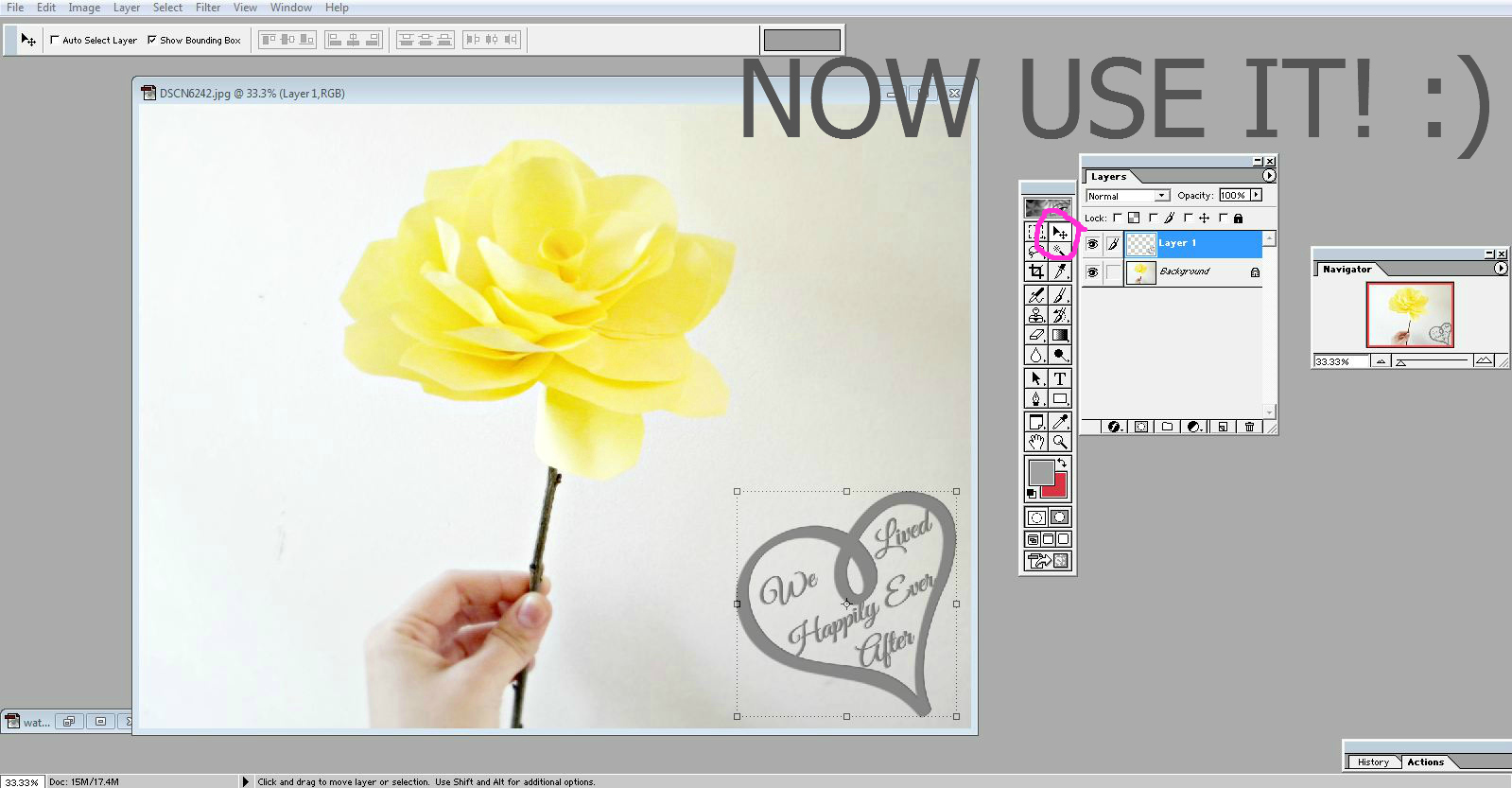Add a layer mask
Image resolution: width=1512 pixels, height=788 pixels.
(1141, 427)
